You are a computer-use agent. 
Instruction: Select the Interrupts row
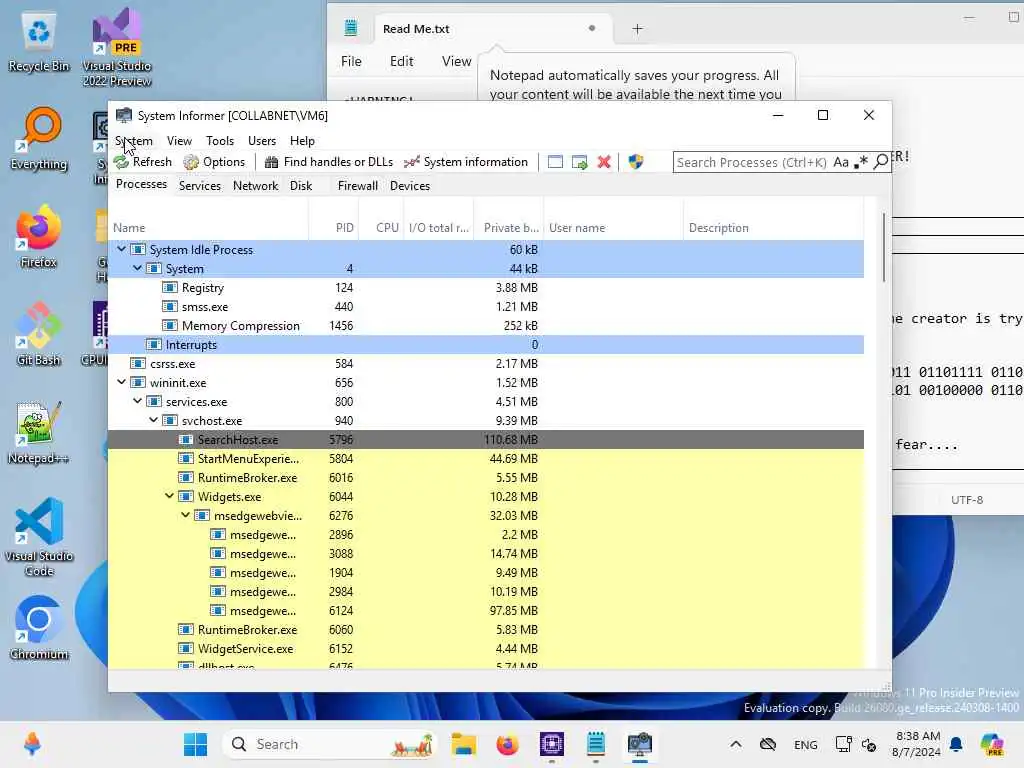click(486, 344)
